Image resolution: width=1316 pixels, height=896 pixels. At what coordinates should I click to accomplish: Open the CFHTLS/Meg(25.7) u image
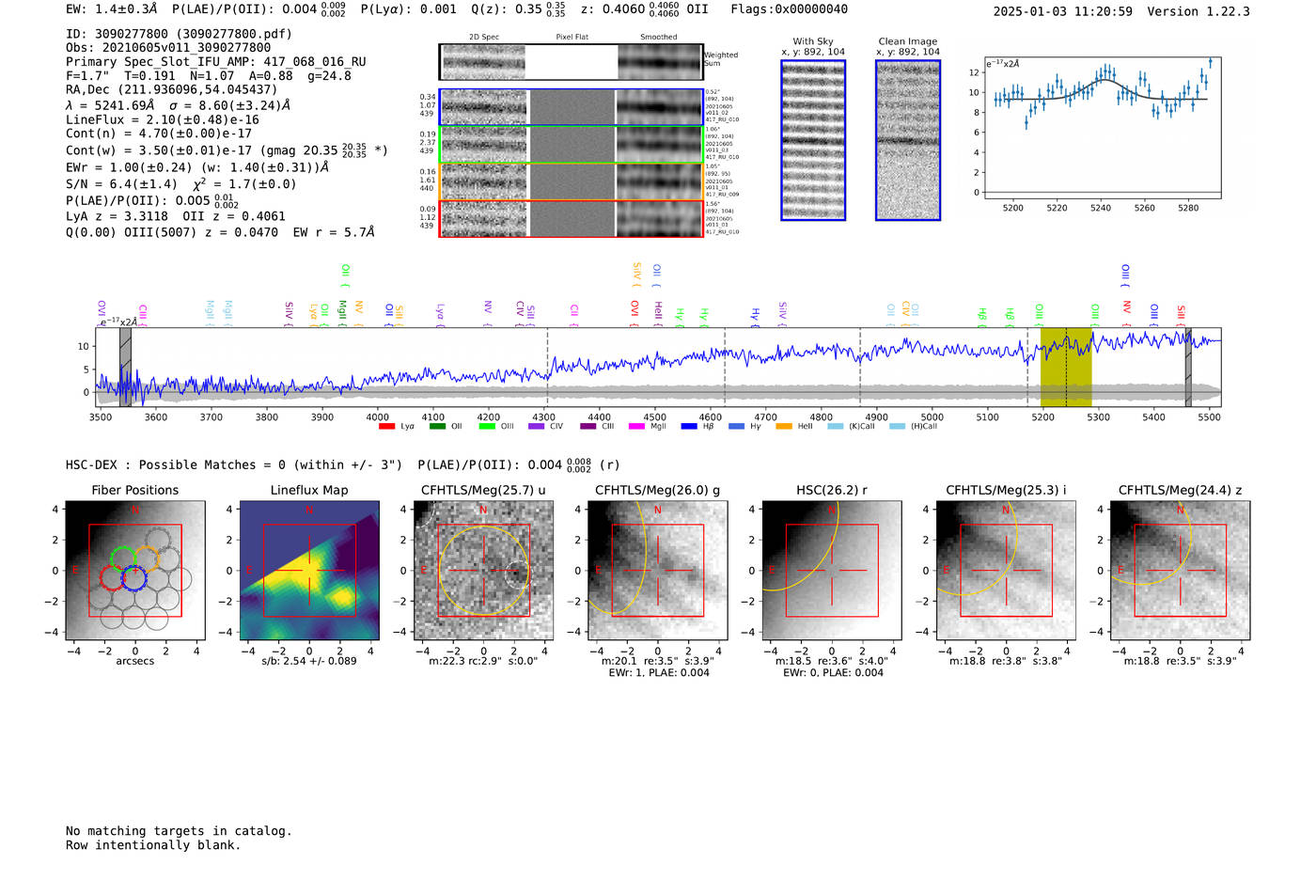tap(483, 571)
